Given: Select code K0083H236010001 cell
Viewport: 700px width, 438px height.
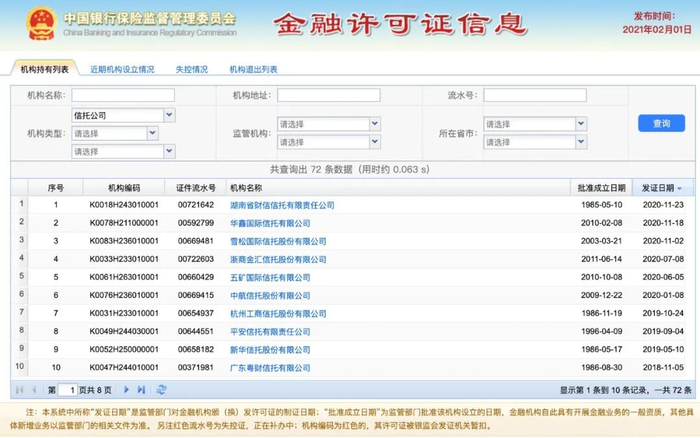Looking at the screenshot, I should coord(124,241).
